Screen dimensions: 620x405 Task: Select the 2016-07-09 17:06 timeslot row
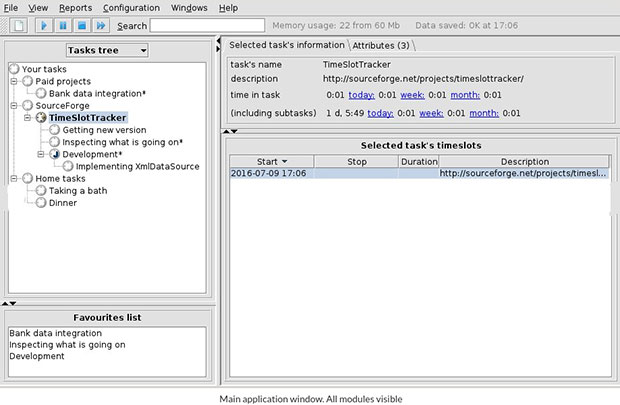point(420,174)
